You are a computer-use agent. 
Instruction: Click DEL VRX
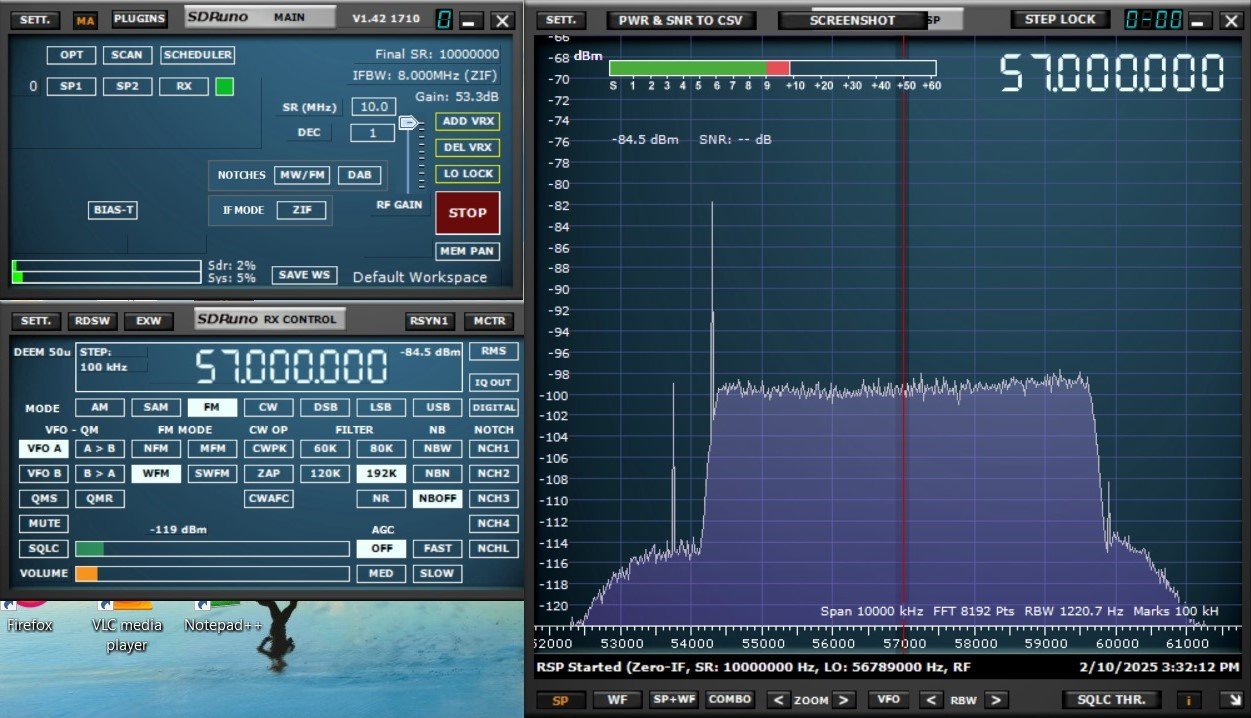(467, 148)
